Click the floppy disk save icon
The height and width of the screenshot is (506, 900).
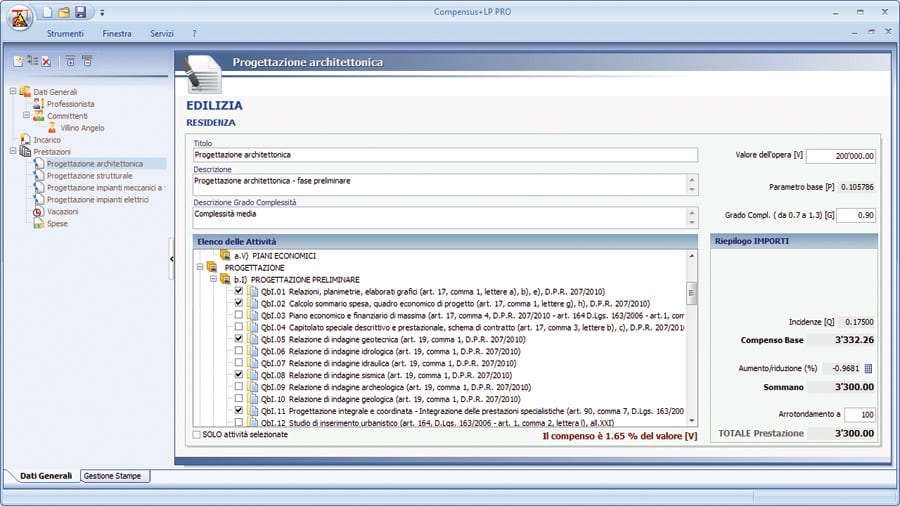click(81, 13)
